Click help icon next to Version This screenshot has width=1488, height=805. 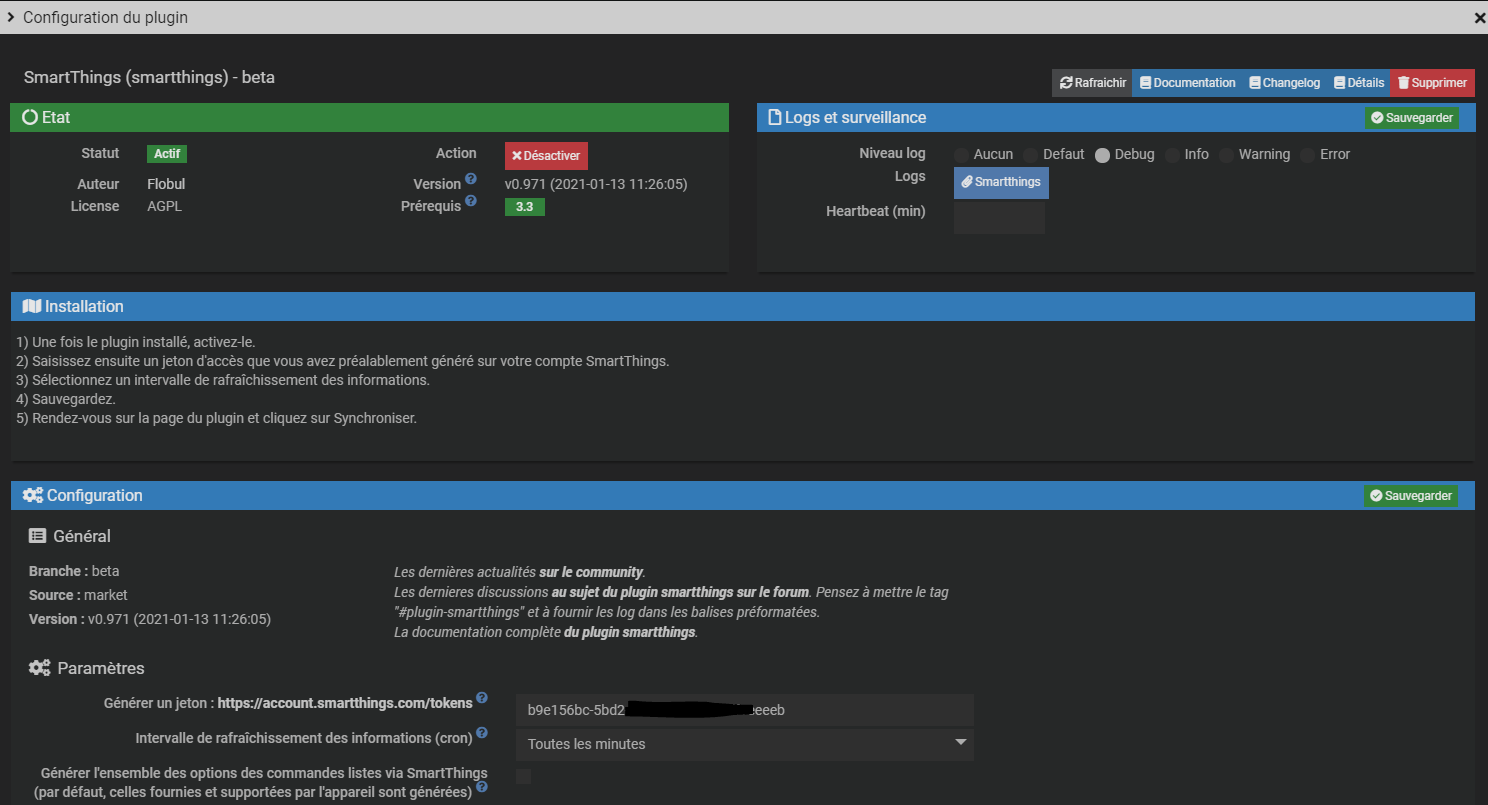471,179
